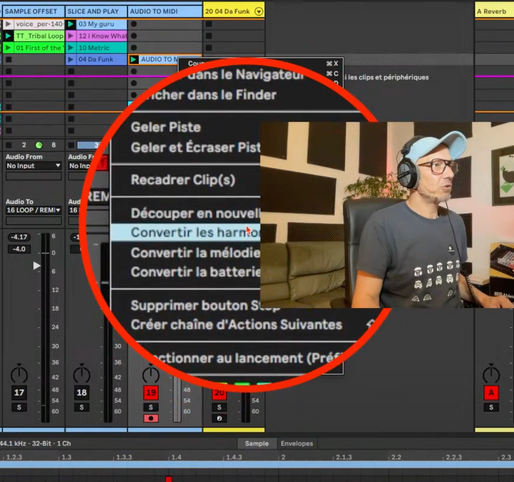Select the highlighted Convertir les harmon entry
This screenshot has height=482, width=514.
click(185, 233)
